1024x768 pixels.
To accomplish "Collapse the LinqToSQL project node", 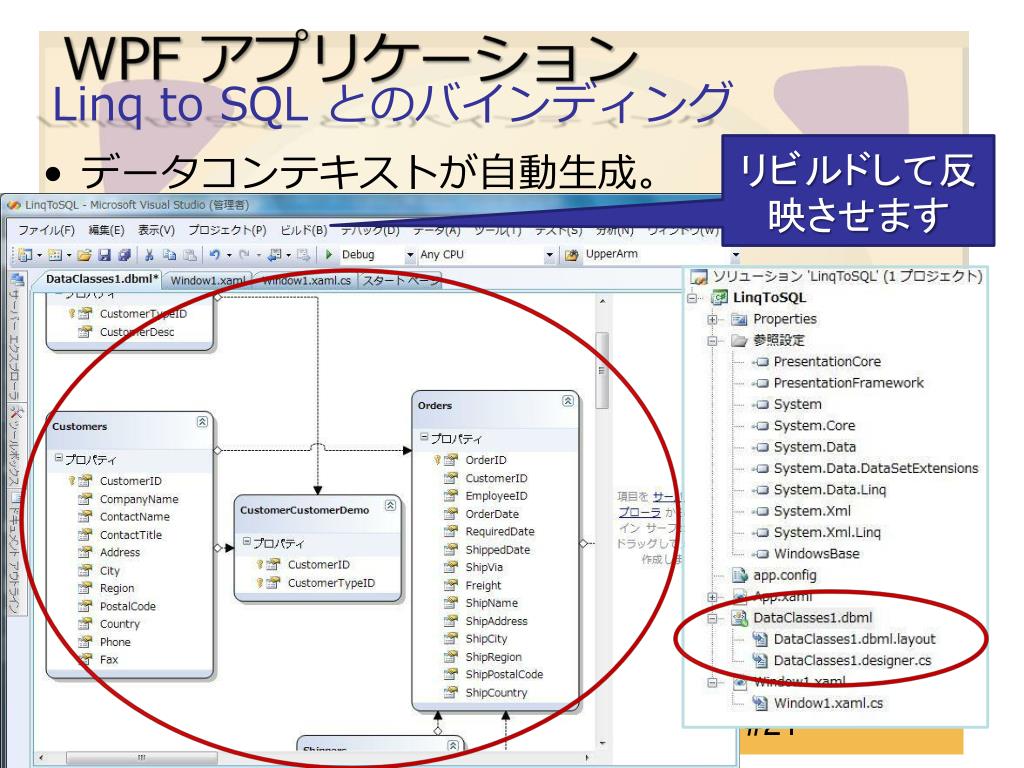I will click(x=692, y=298).
